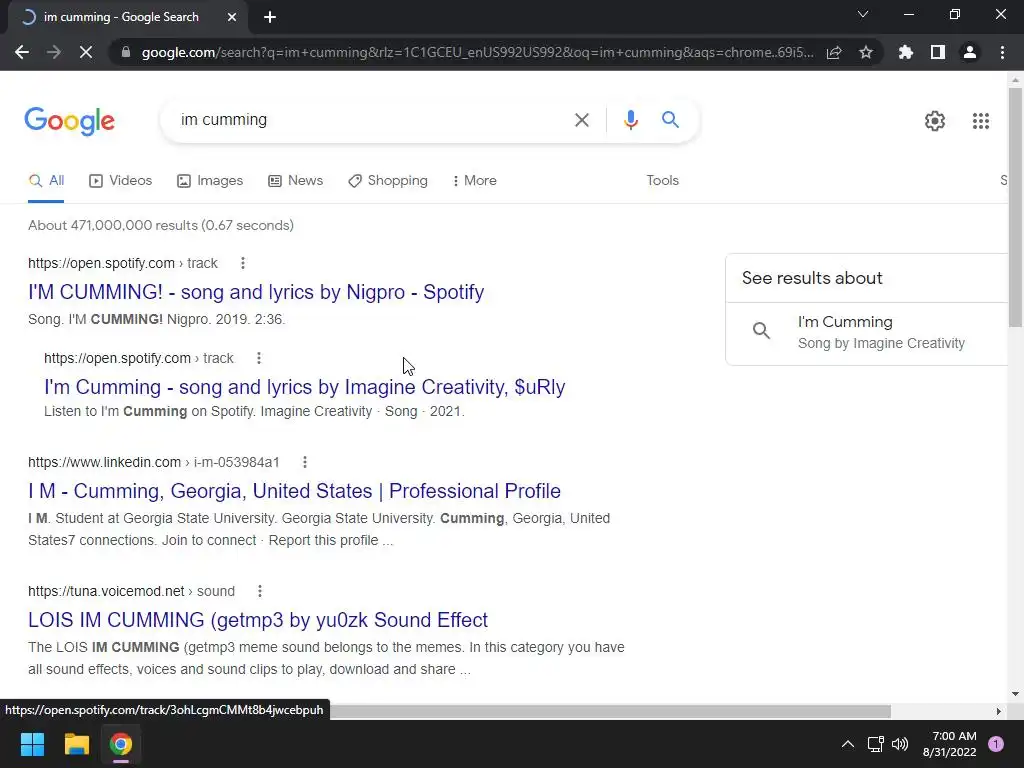The height and width of the screenshot is (768, 1024).
Task: Switch to the Videos tab
Action: (120, 181)
